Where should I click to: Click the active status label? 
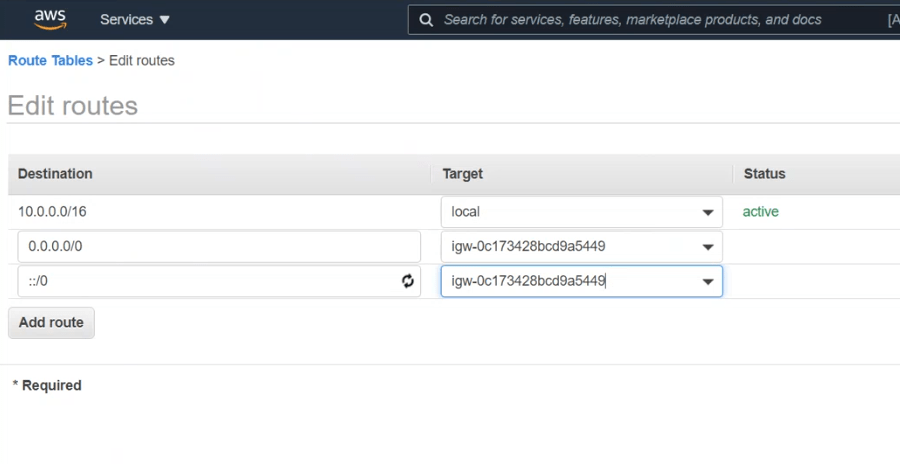(x=760, y=212)
